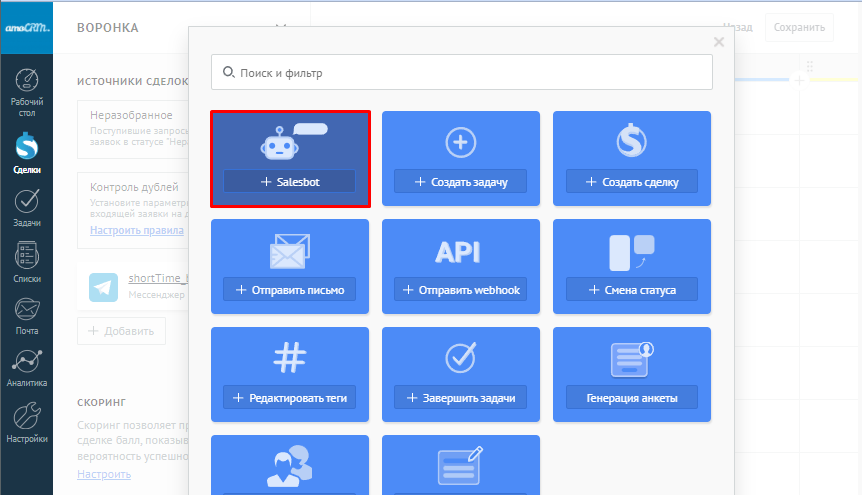Add the Salesbot action
The image size is (862, 495).
click(x=289, y=182)
